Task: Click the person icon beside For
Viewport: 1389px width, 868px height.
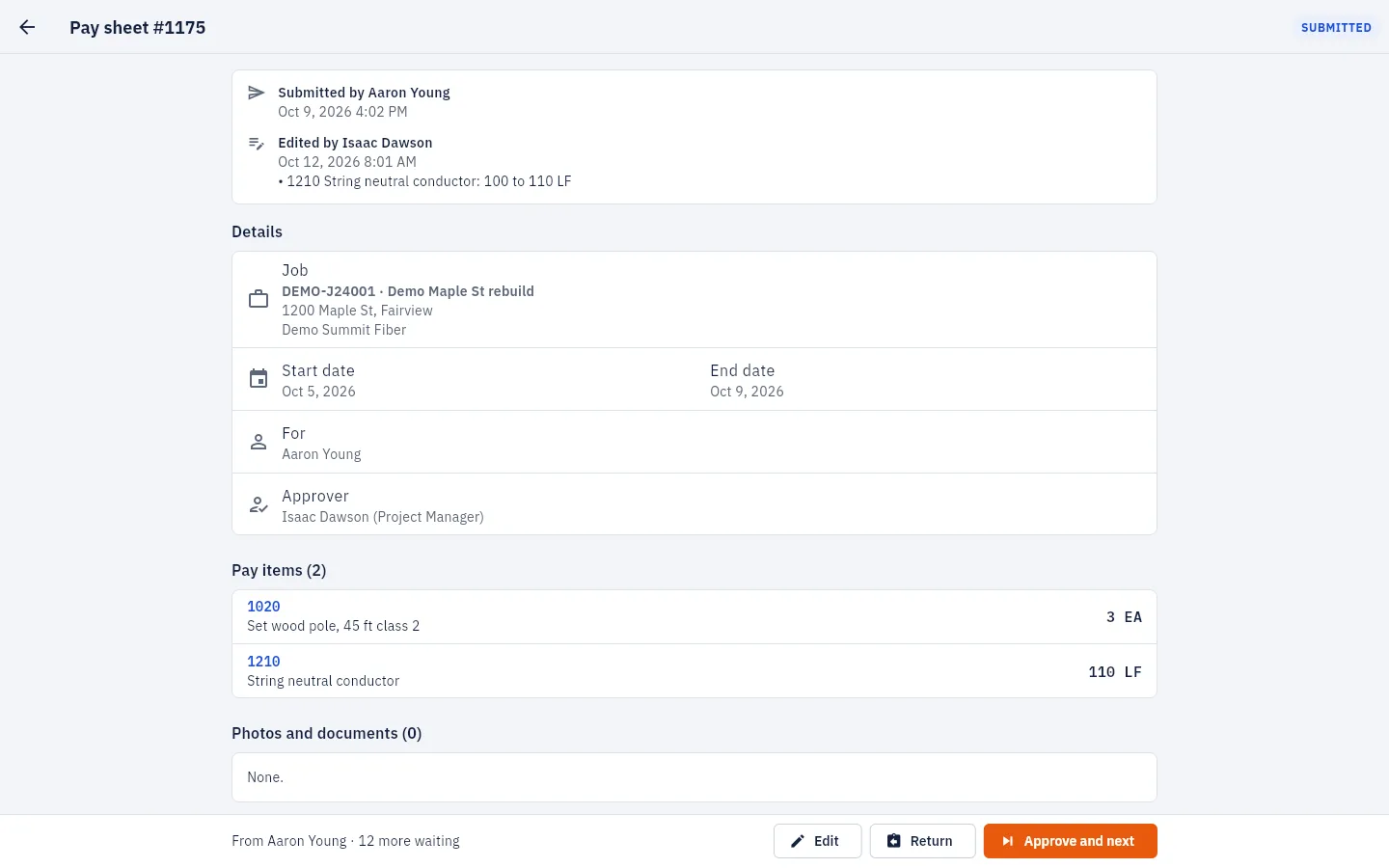Action: pyautogui.click(x=259, y=442)
